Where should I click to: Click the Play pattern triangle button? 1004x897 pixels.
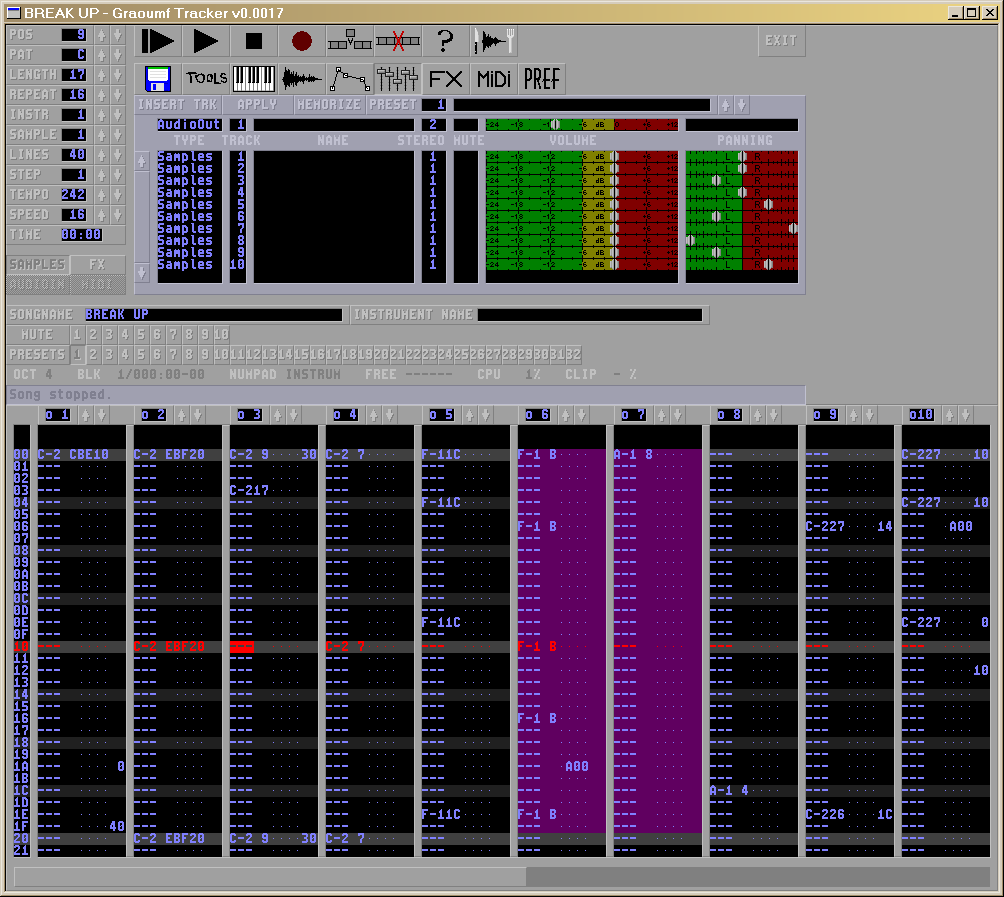pyautogui.click(x=206, y=42)
